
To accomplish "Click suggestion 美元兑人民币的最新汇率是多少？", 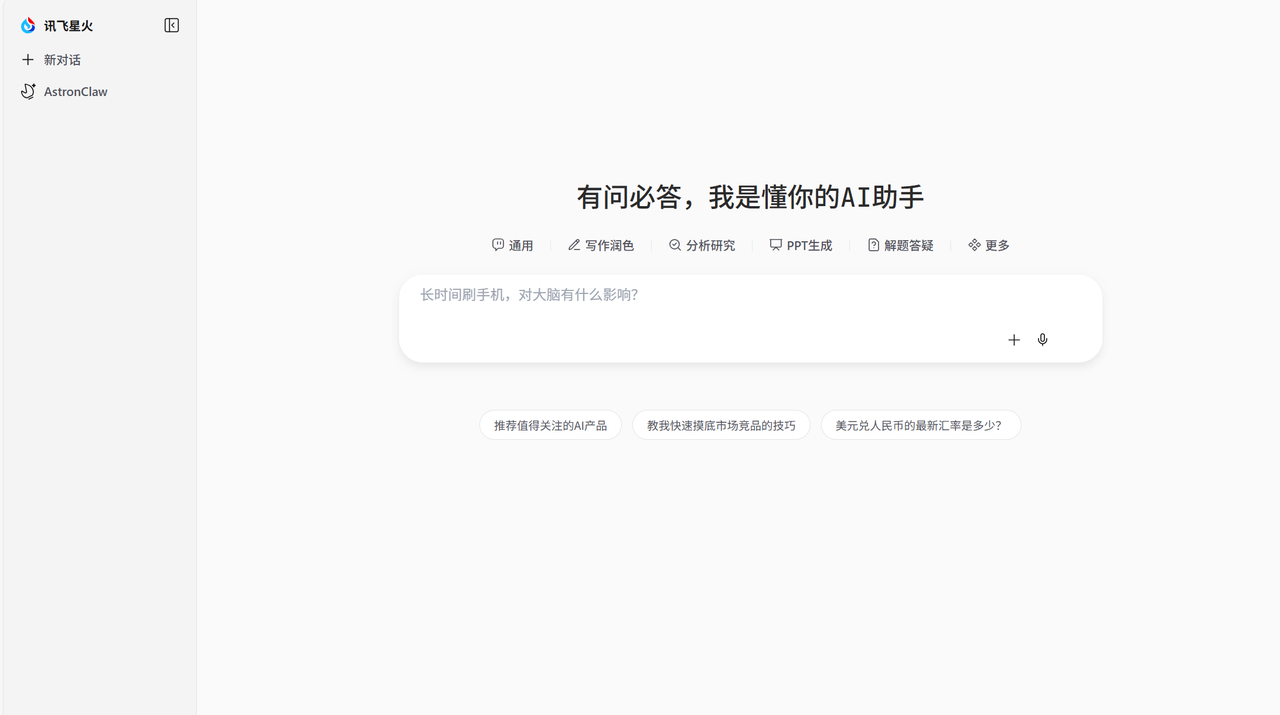I will point(921,425).
